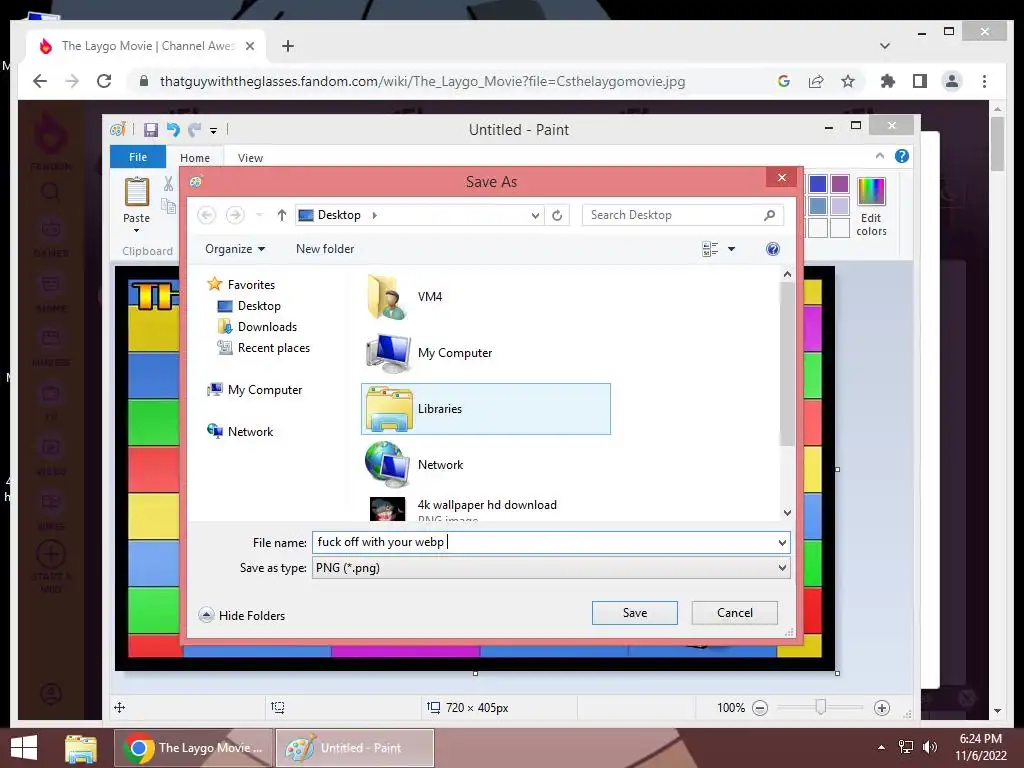Select My Computer in navigation pane
The image size is (1024, 768).
click(264, 390)
